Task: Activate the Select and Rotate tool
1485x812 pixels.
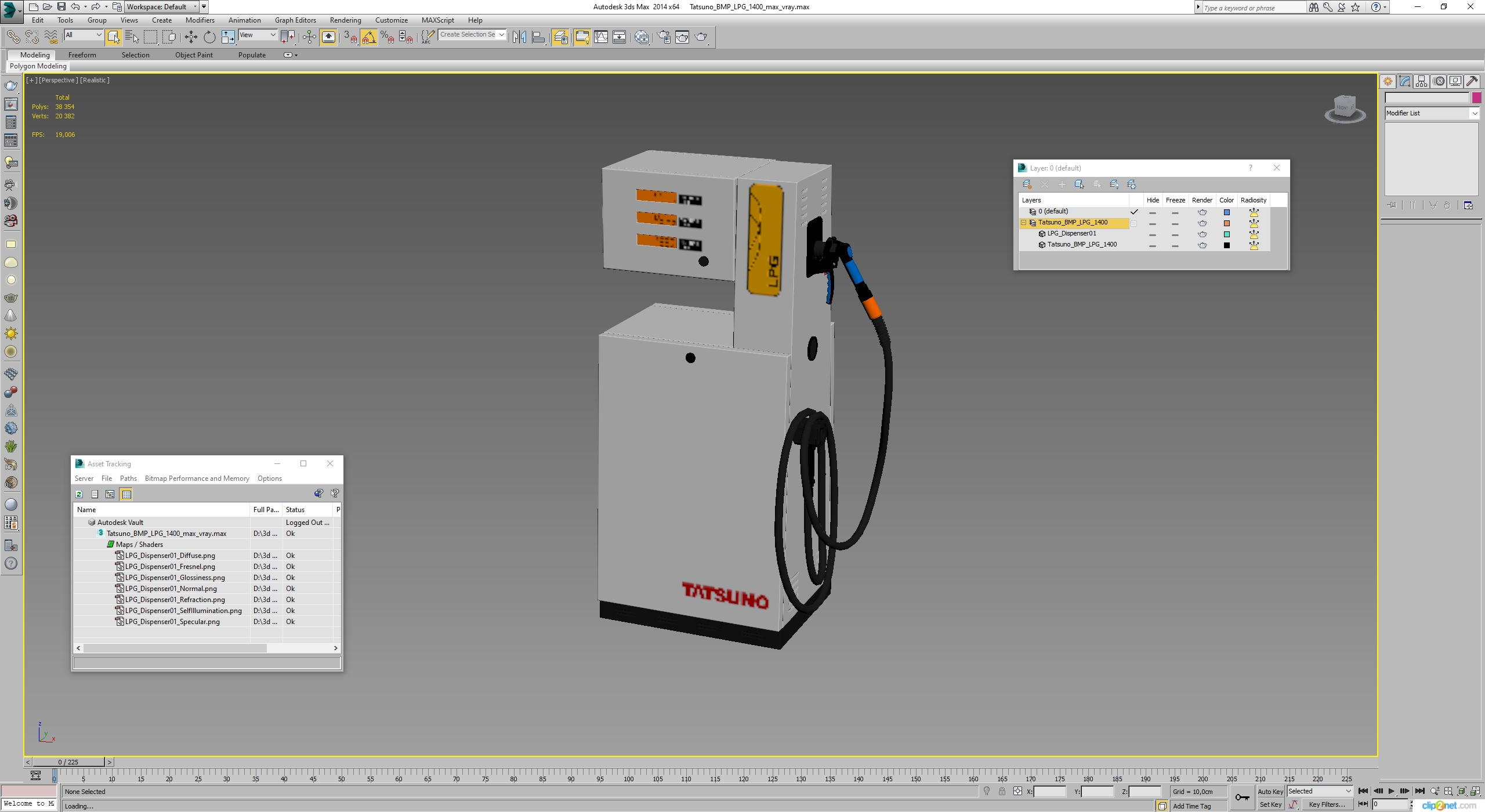Action: coord(209,37)
